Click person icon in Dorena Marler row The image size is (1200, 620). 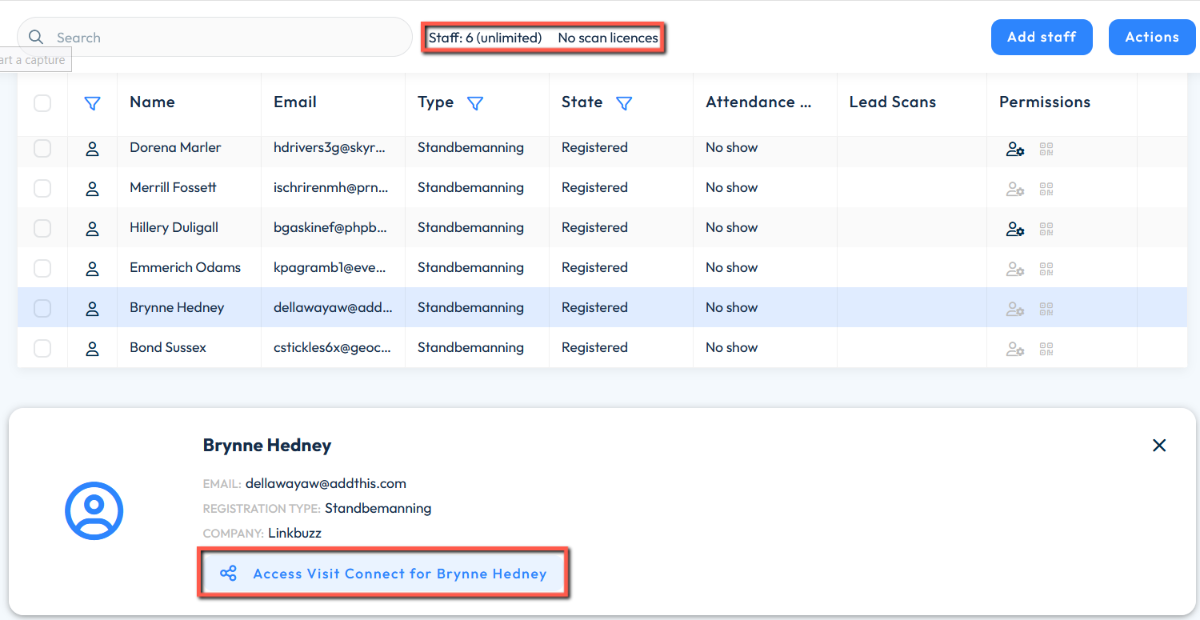[92, 148]
